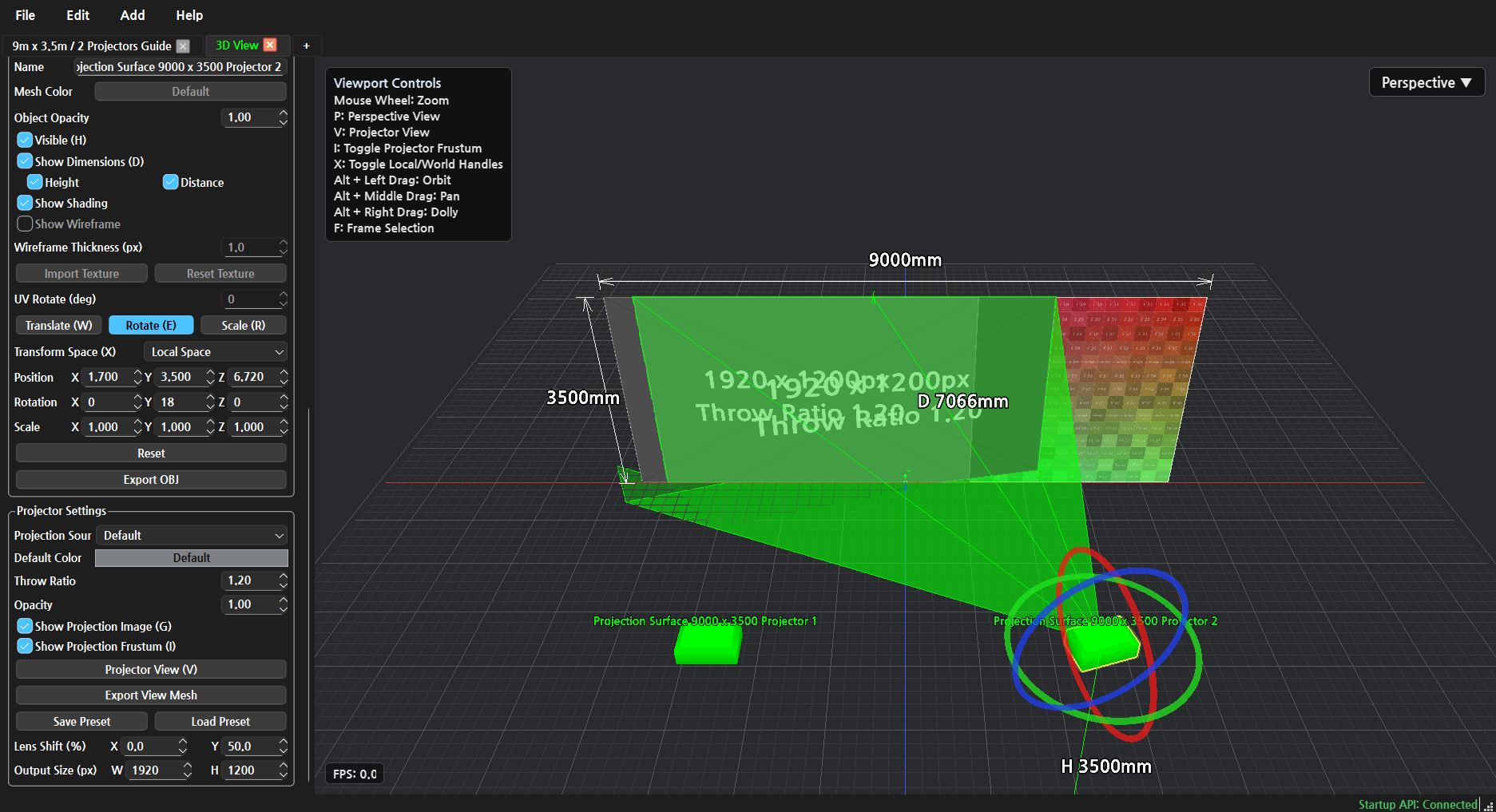Increase Scale Z with stepper arrow
1496x812 pixels.
pos(283,423)
